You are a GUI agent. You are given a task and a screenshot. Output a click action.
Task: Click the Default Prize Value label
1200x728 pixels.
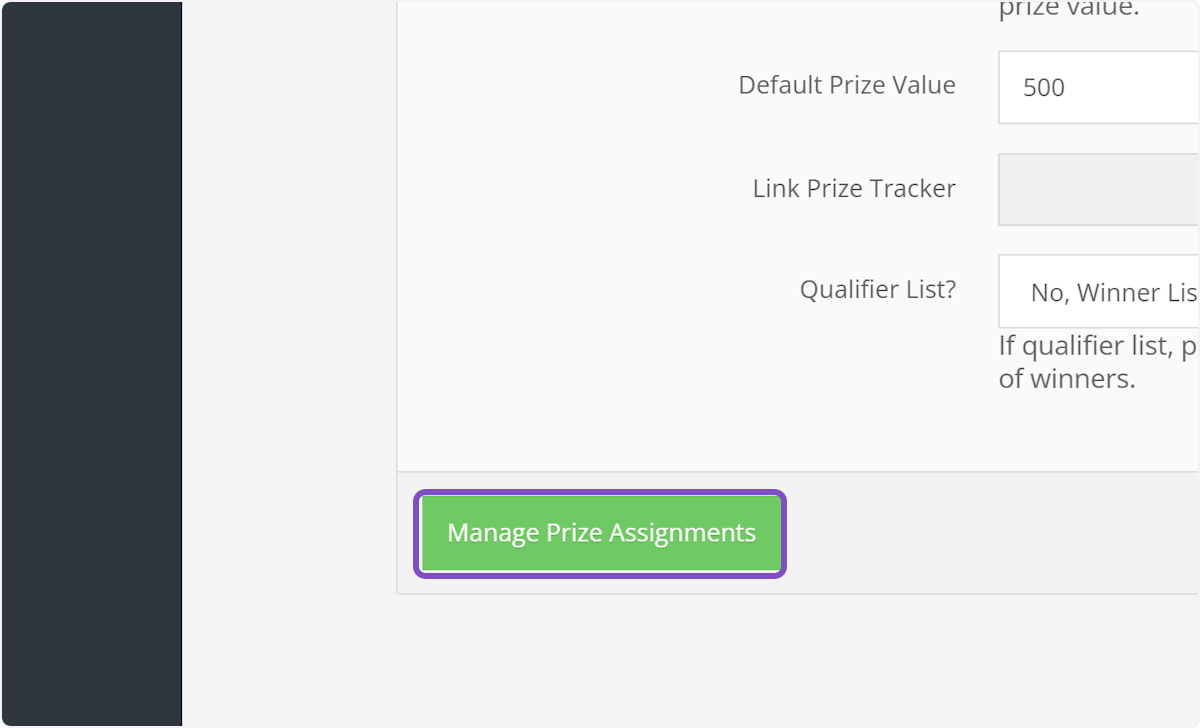[846, 85]
